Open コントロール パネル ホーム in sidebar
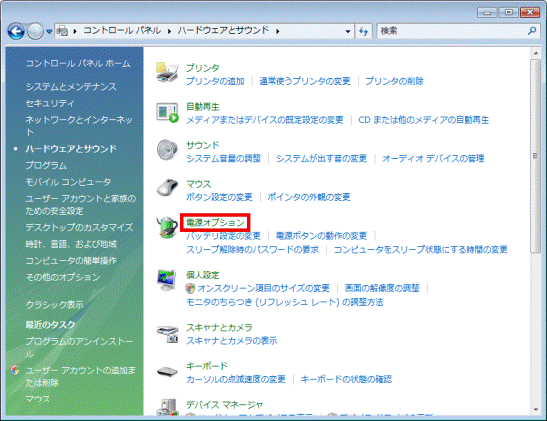Viewport: 547px width, 421px height. (78, 63)
